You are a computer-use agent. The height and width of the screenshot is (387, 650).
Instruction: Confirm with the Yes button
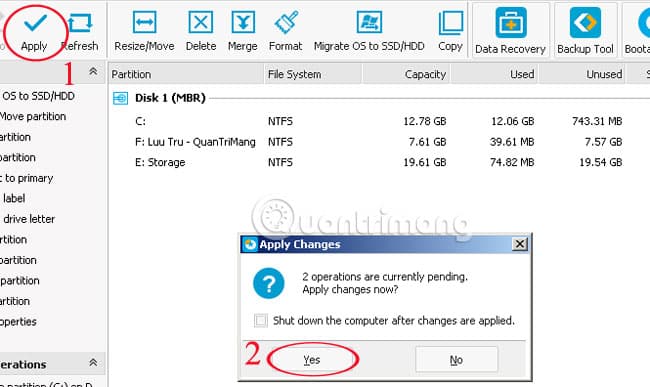[312, 360]
